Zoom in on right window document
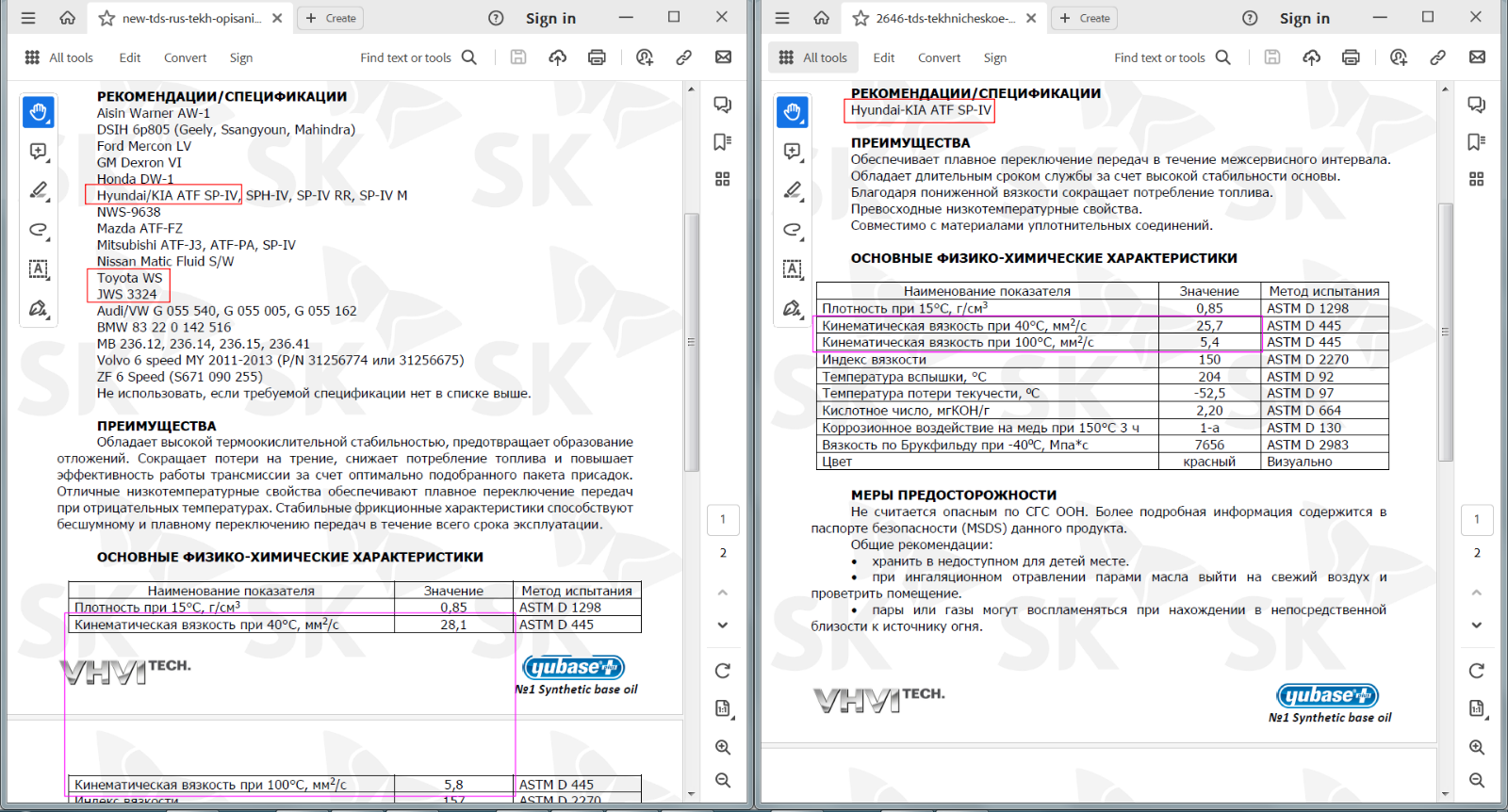Screen dimensions: 1508x812 click(x=1477, y=747)
